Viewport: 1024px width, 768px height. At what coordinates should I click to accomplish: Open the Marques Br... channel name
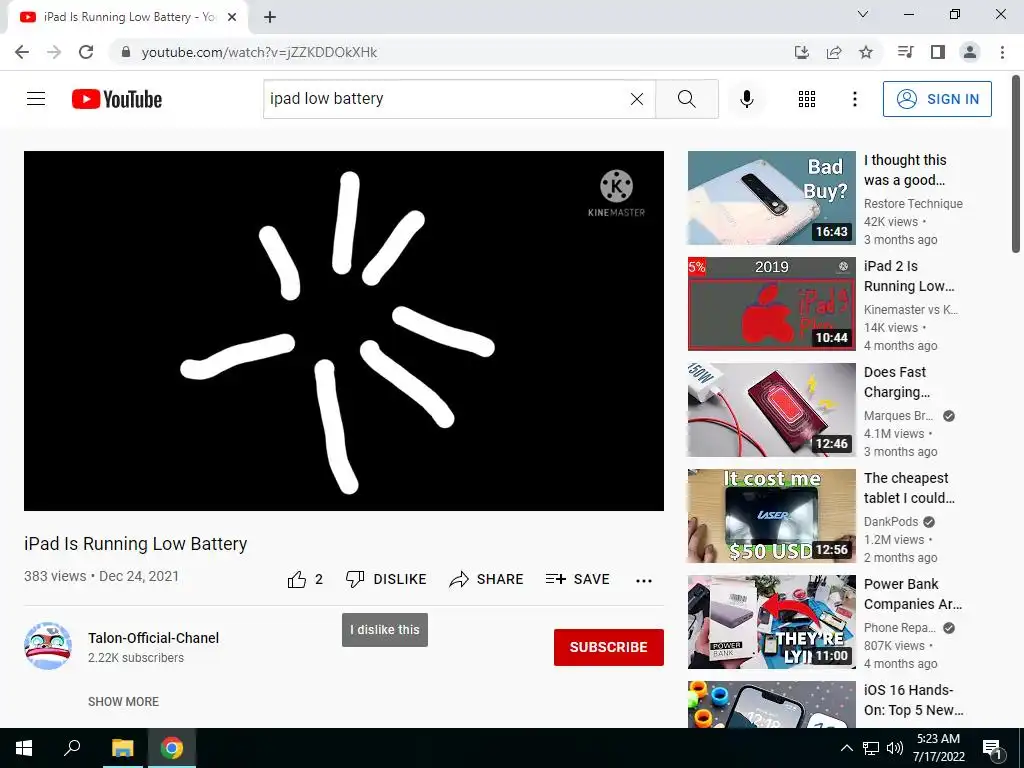pyautogui.click(x=899, y=416)
